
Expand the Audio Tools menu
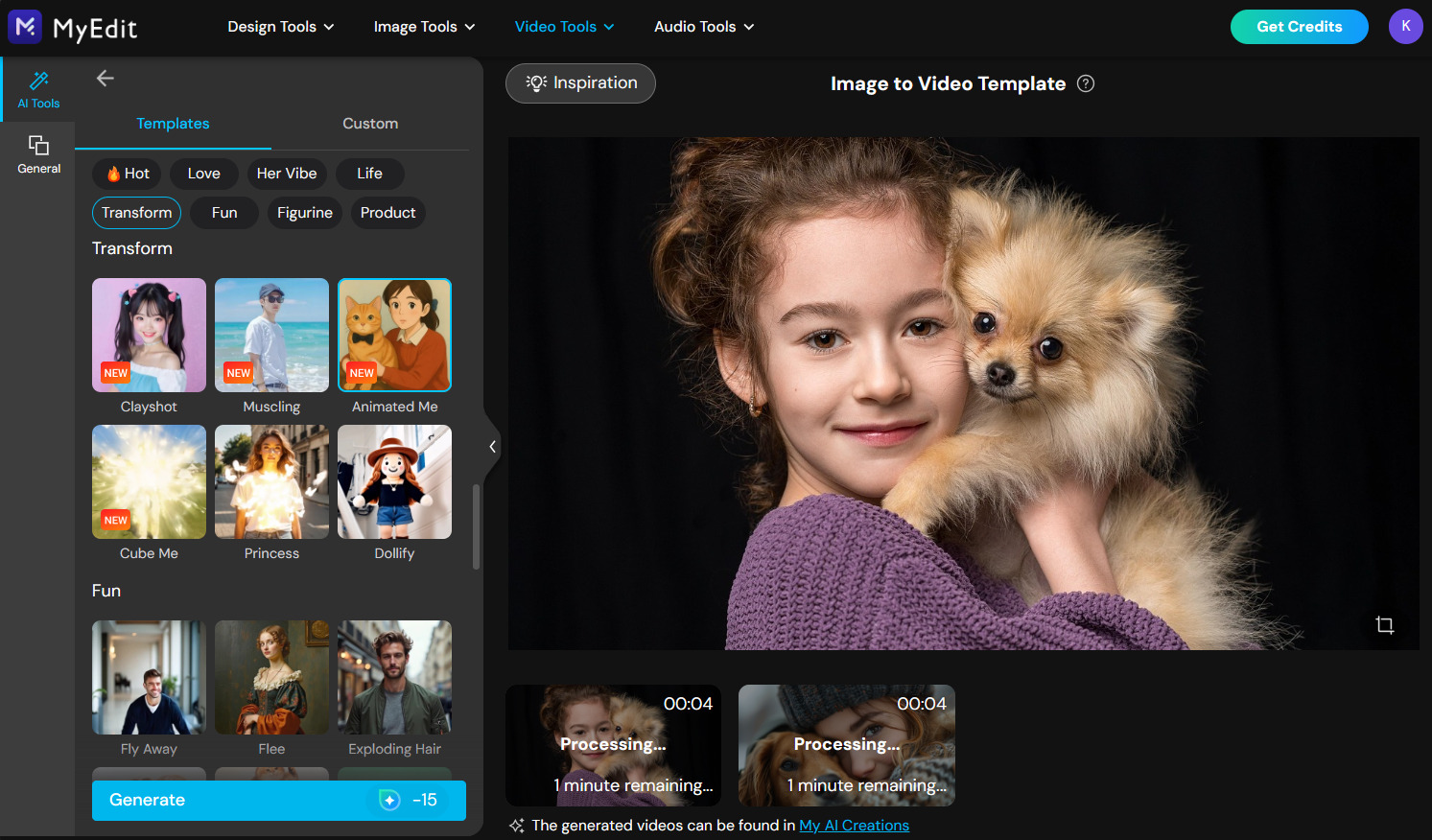click(703, 26)
